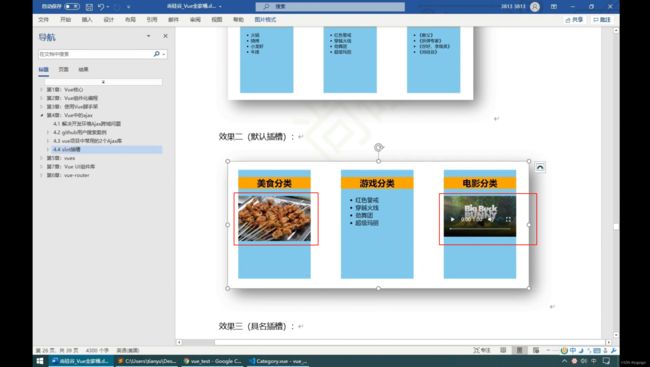The height and width of the screenshot is (367, 650).
Task: Open the Layout Options icon beside image
Action: pos(539,167)
